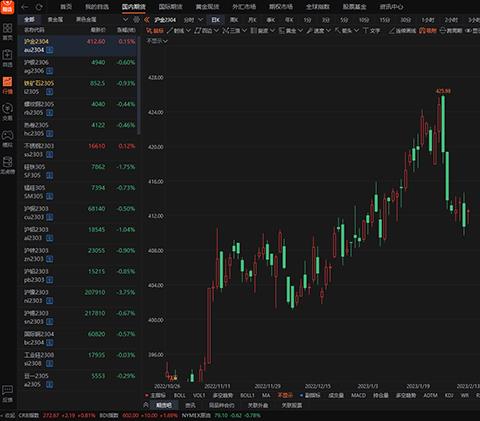Select the ni2303 contract row

point(78,296)
